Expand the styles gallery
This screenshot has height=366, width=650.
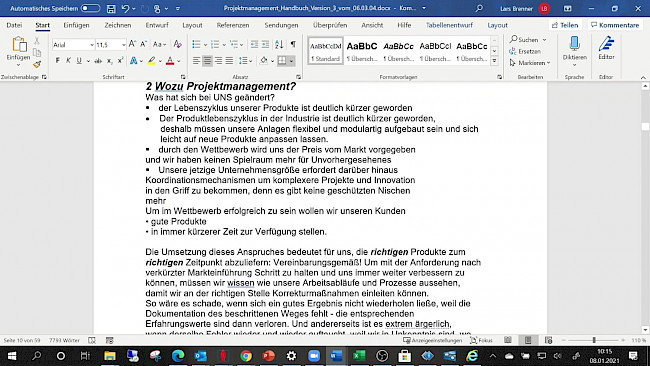tap(495, 61)
